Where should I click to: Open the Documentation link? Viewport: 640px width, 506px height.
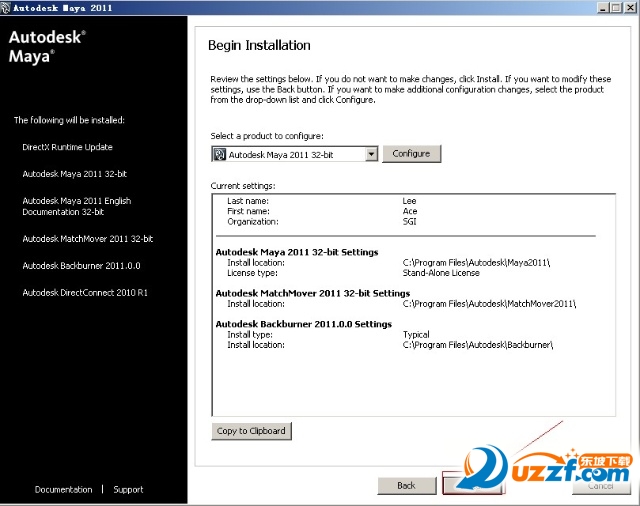tap(63, 490)
